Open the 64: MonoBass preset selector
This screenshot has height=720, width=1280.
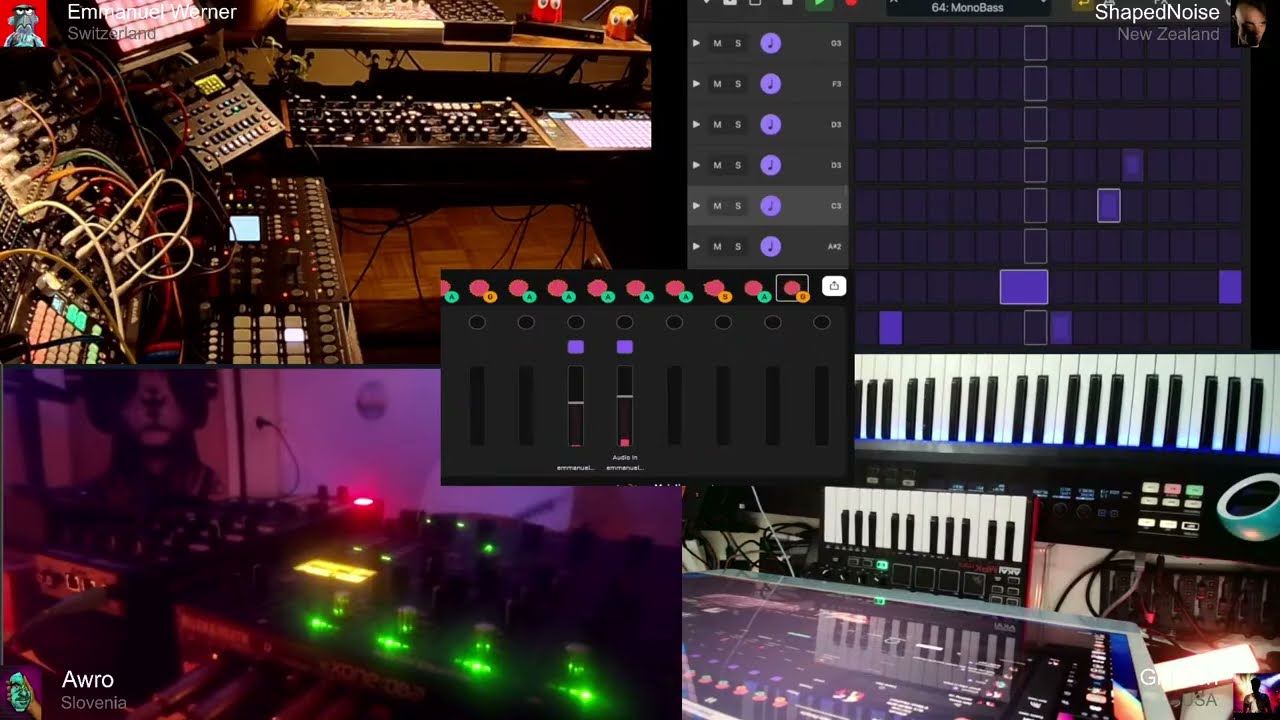point(967,7)
